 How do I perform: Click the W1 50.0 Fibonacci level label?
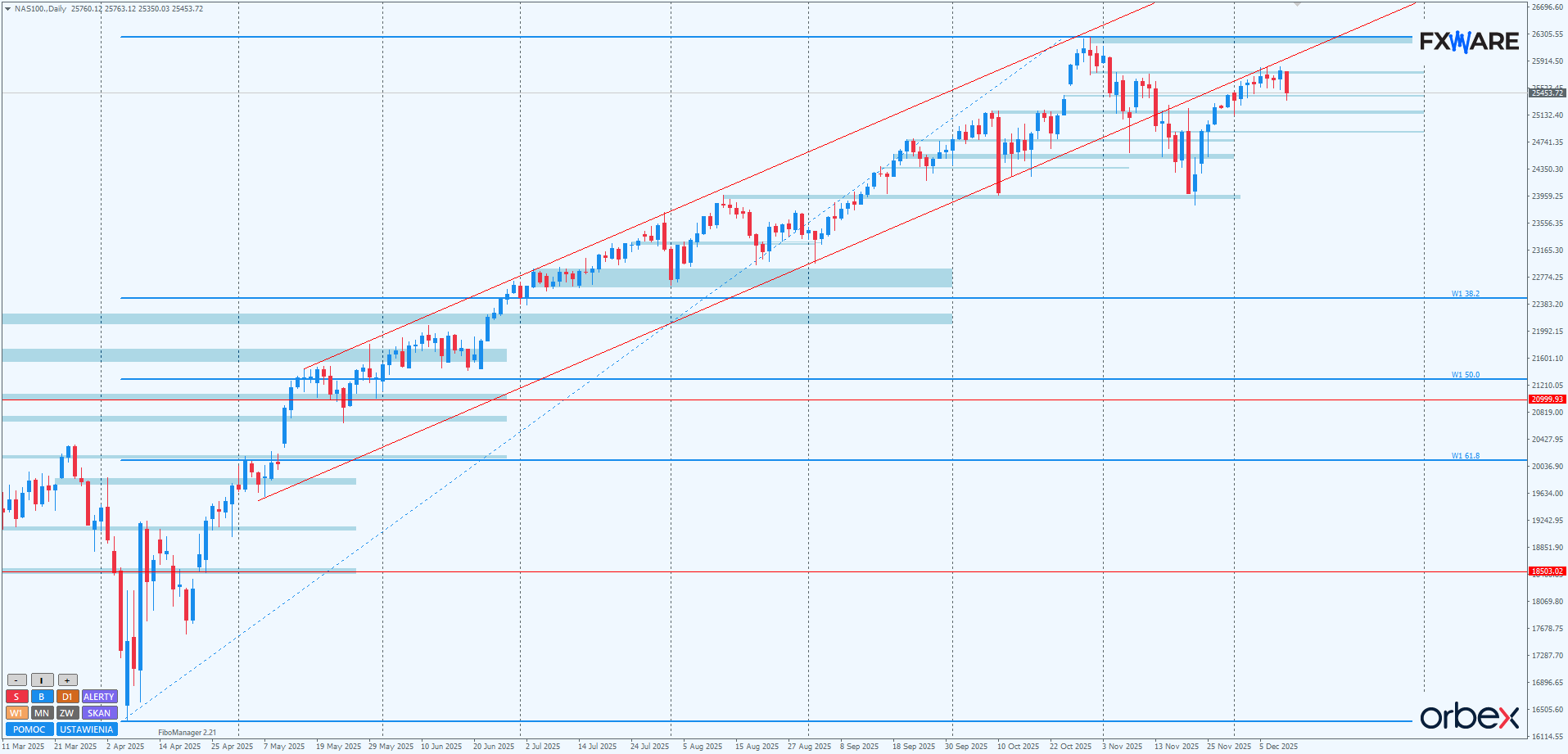click(x=1465, y=375)
